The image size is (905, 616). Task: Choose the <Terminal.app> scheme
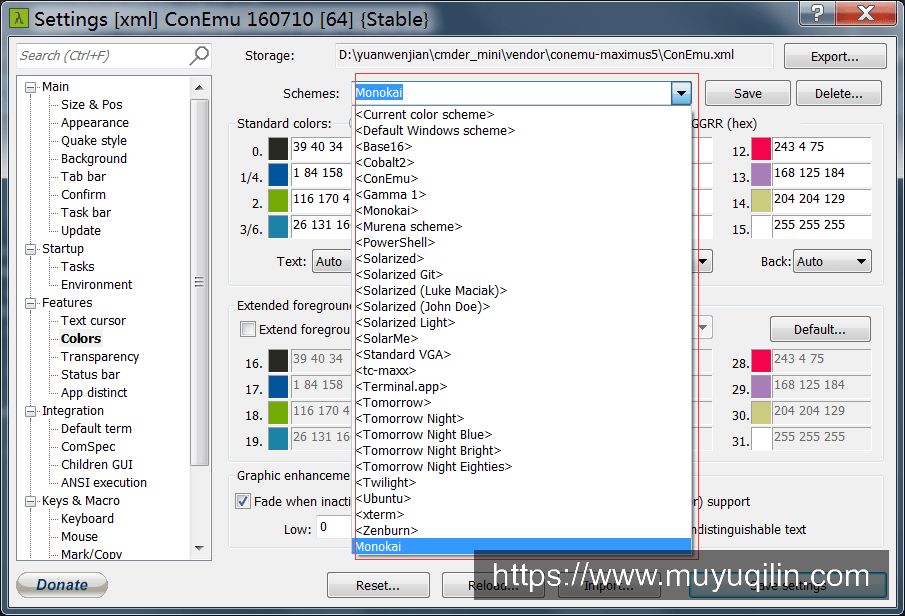tap(401, 386)
